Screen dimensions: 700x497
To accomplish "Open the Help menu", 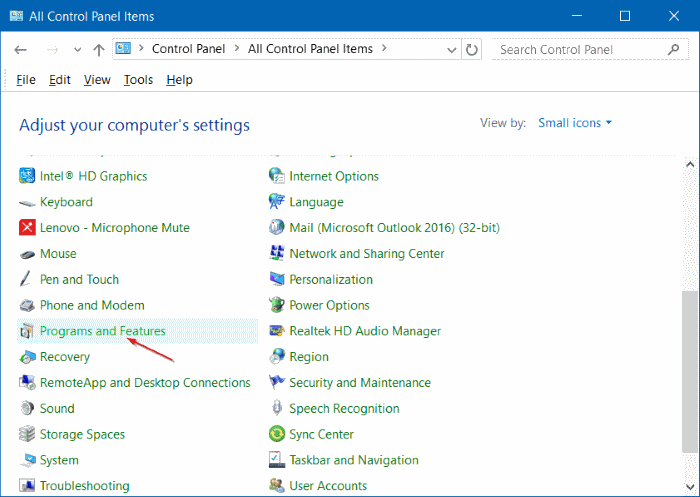I will pos(179,80).
